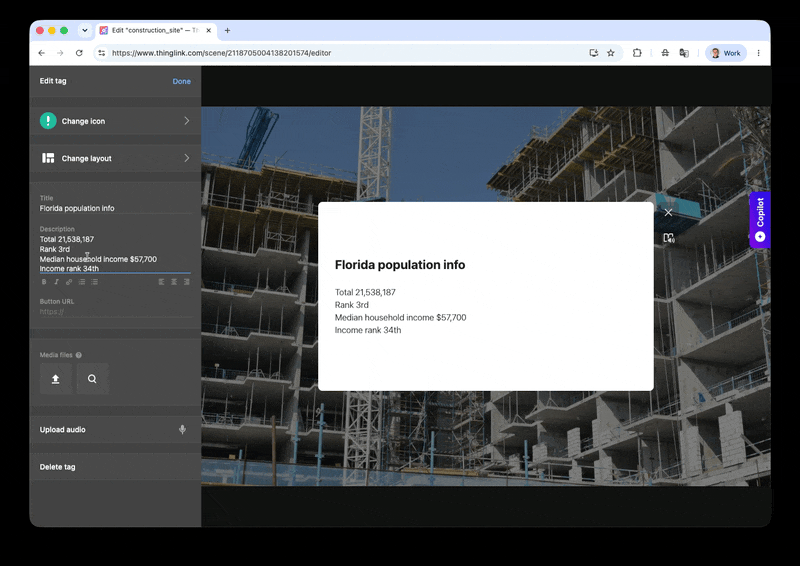Bookmark this page with the star icon
The width and height of the screenshot is (800, 566).
611,53
